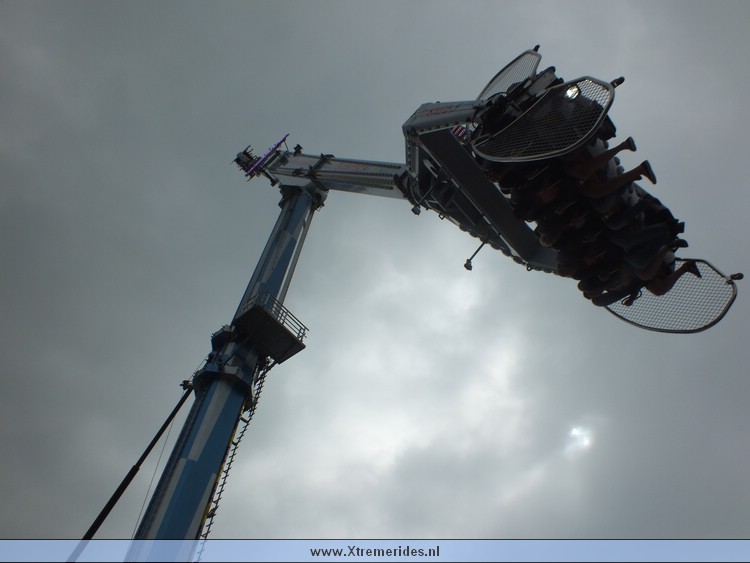Screen dimensions: 750x563
Task: Click the www.Xtremerides.nl watermark text
Action: pyautogui.click(x=375, y=552)
